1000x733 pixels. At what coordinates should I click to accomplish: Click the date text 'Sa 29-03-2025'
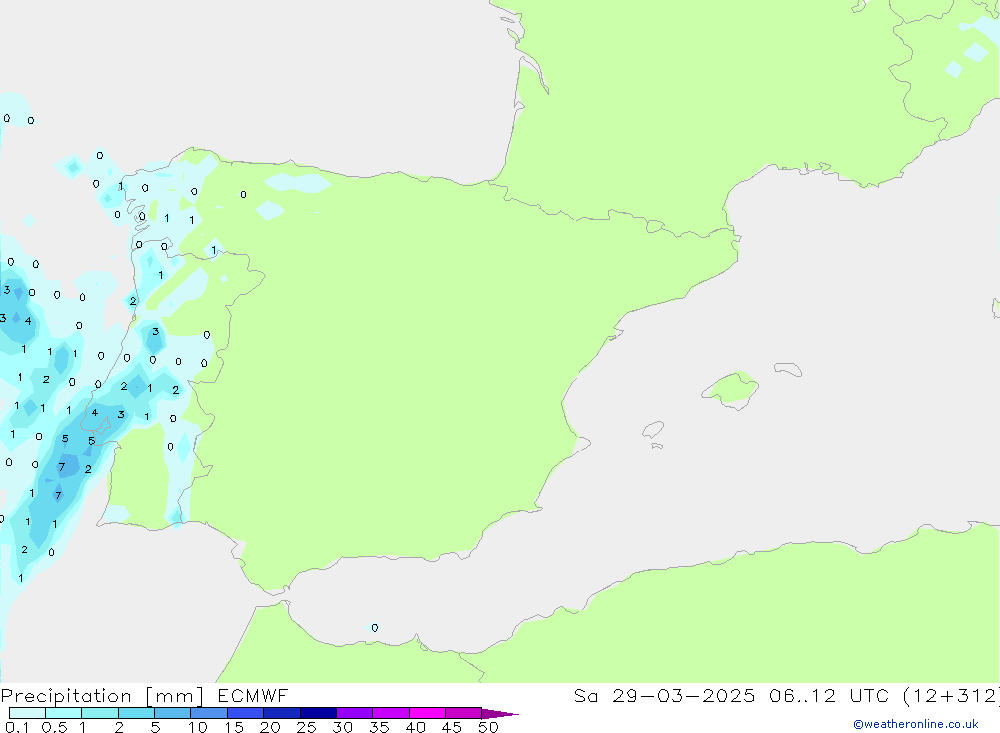[x=665, y=695]
